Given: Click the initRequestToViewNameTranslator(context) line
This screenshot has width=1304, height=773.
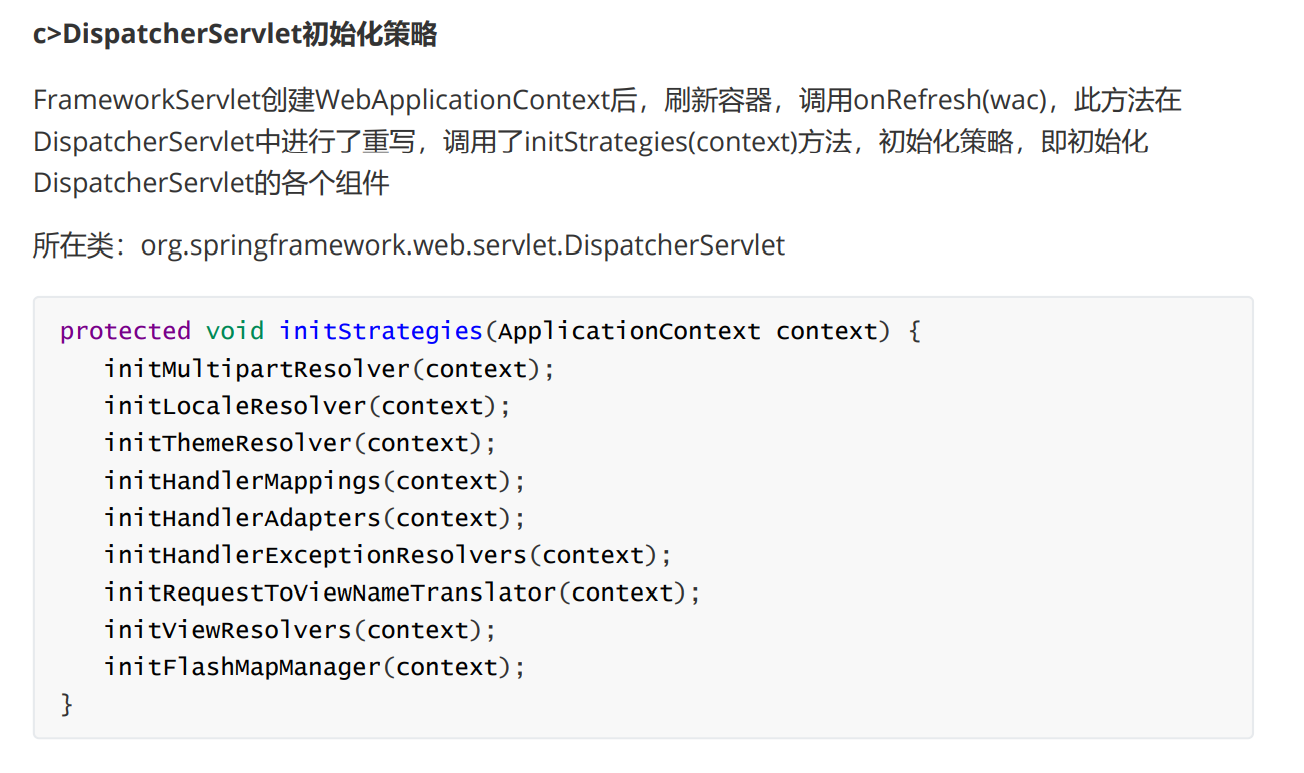Looking at the screenshot, I should click(x=402, y=593).
